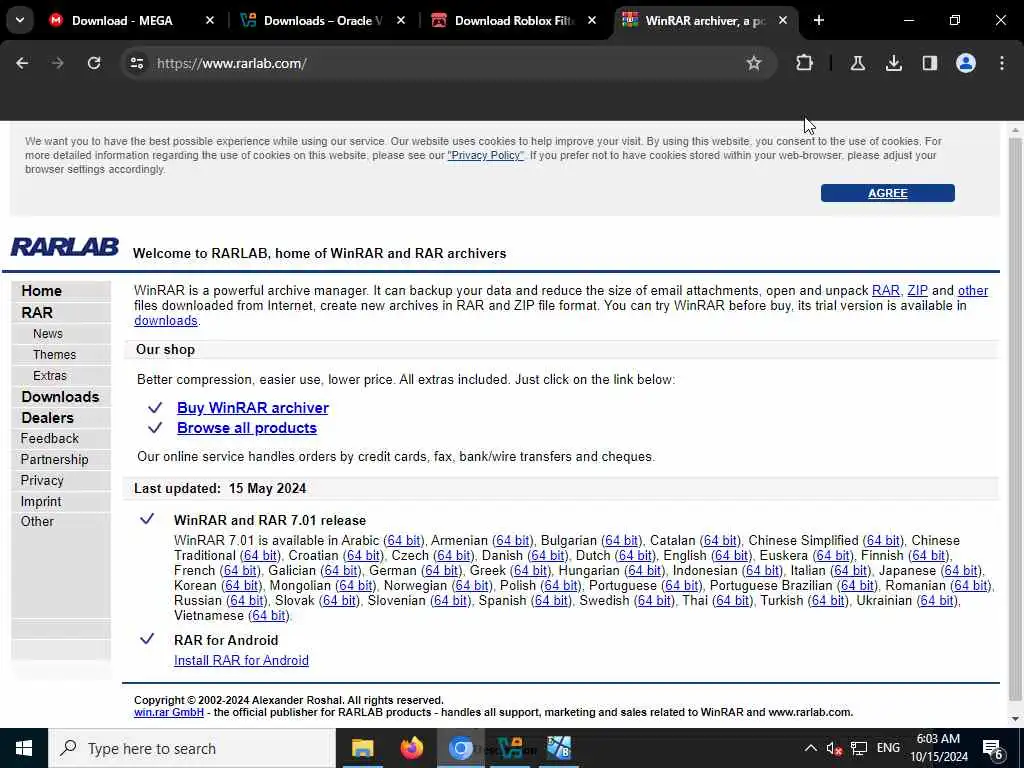Open the Chrome profile avatar
Screen dimensions: 1024x768
965,63
